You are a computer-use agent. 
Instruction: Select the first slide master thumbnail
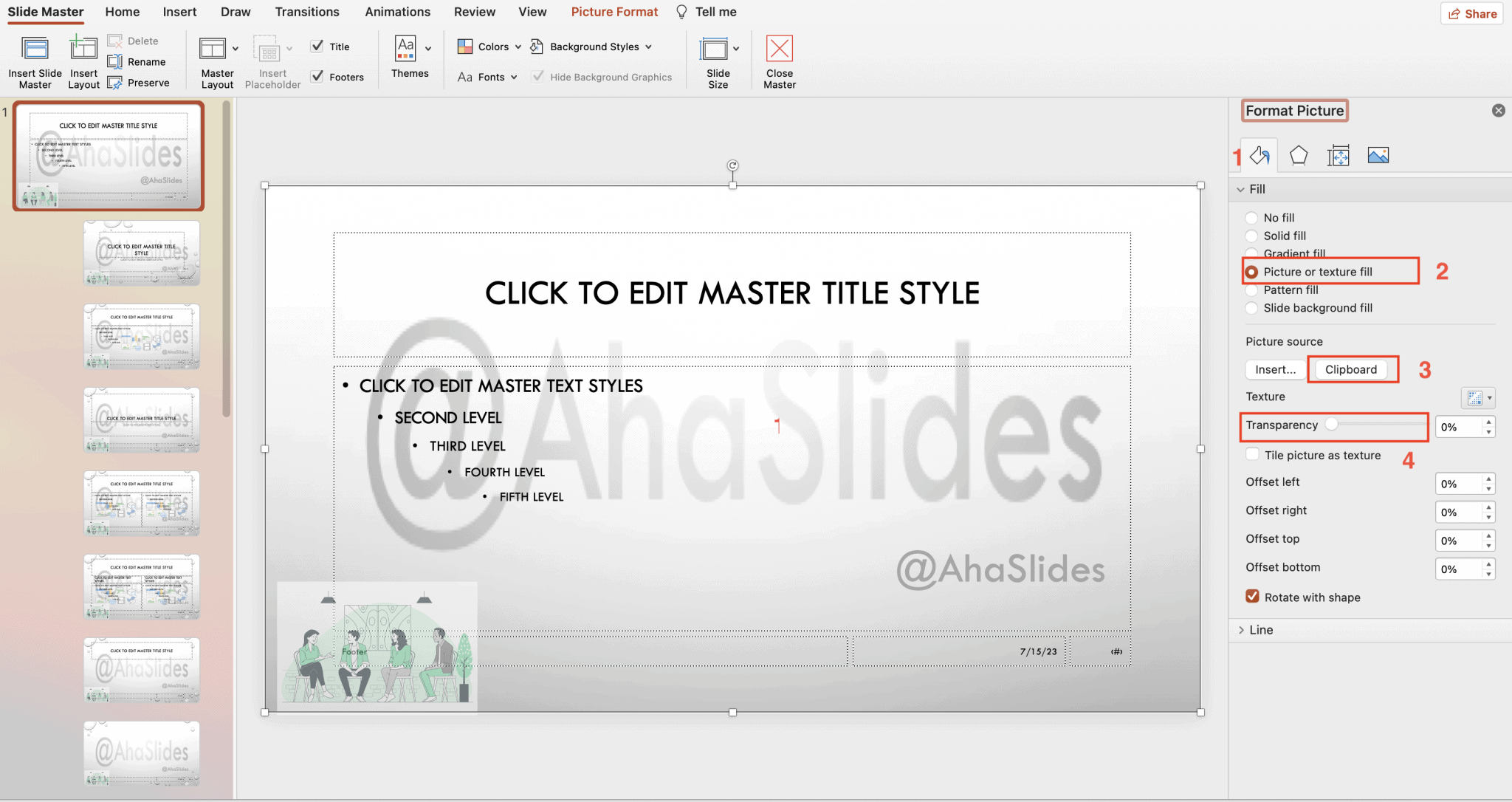click(x=109, y=157)
